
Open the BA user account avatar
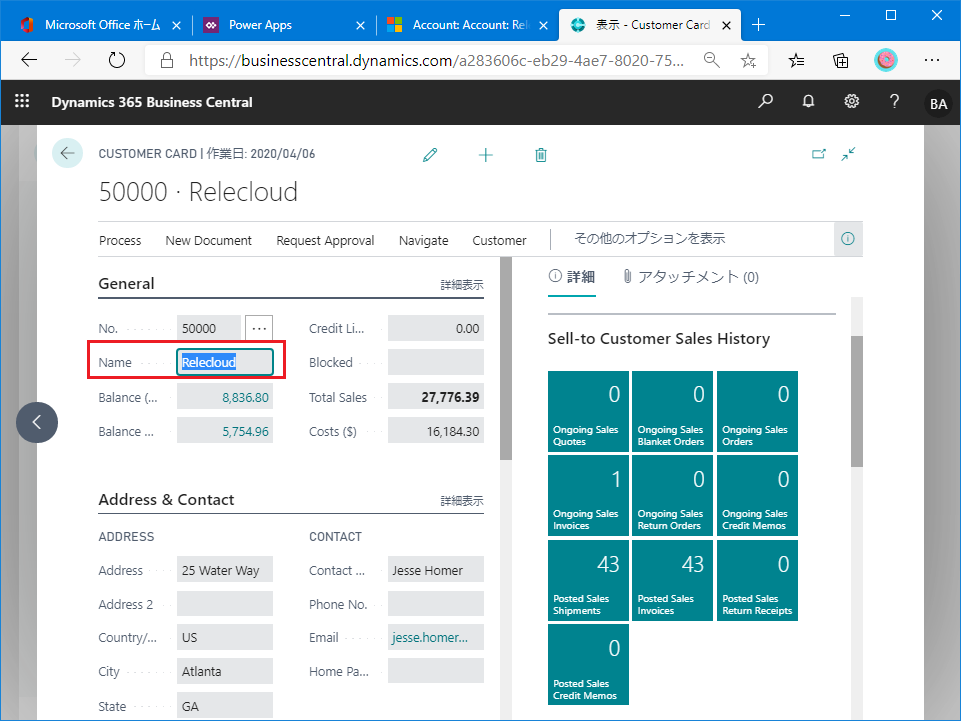coord(938,104)
